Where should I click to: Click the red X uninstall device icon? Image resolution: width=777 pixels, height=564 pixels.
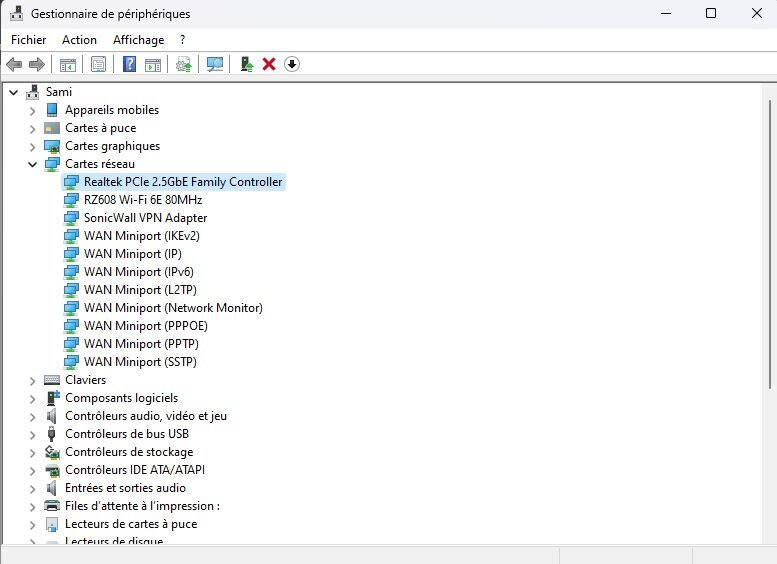(x=269, y=64)
